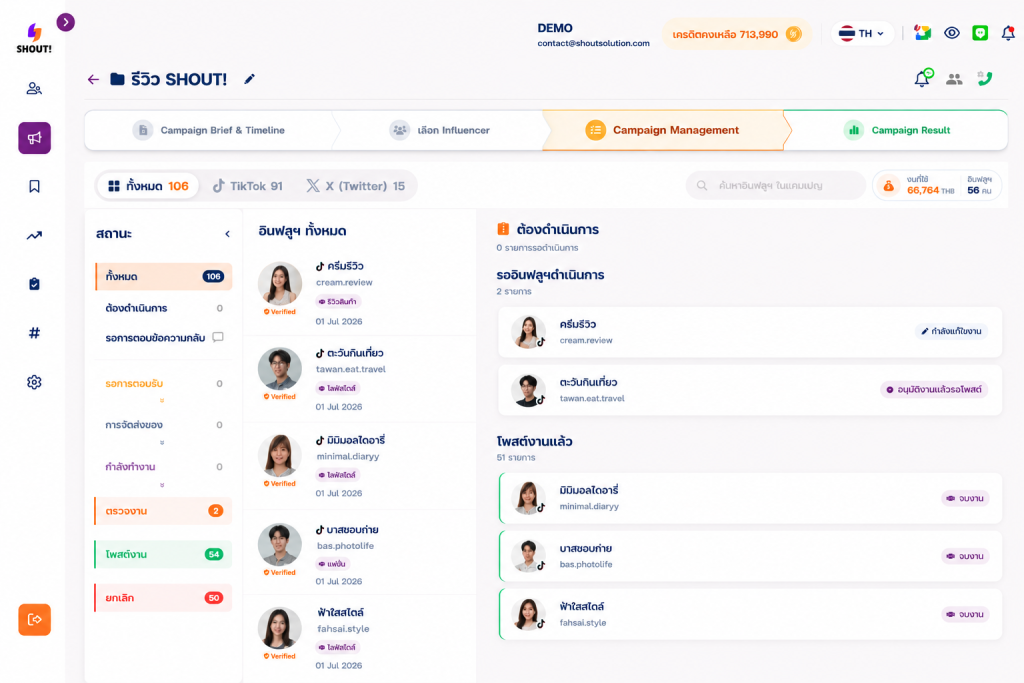Open the bookmark icon in sidebar

[34, 186]
